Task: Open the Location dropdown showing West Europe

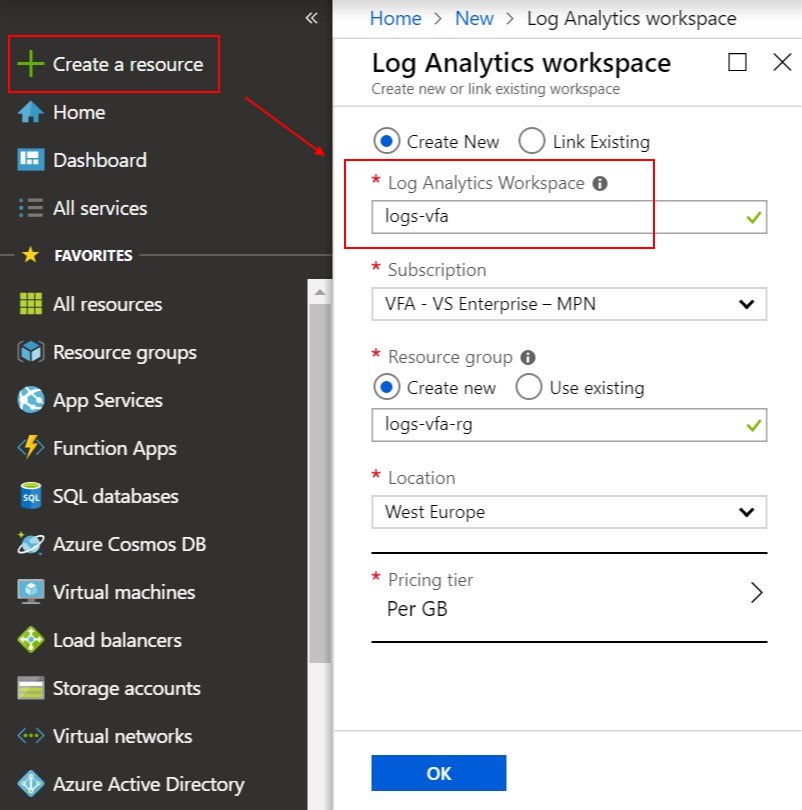Action: [x=569, y=512]
